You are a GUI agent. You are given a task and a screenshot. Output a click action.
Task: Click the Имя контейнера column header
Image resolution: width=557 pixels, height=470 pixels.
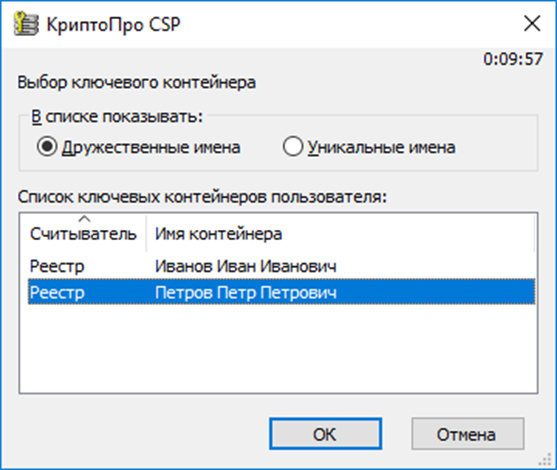340,234
